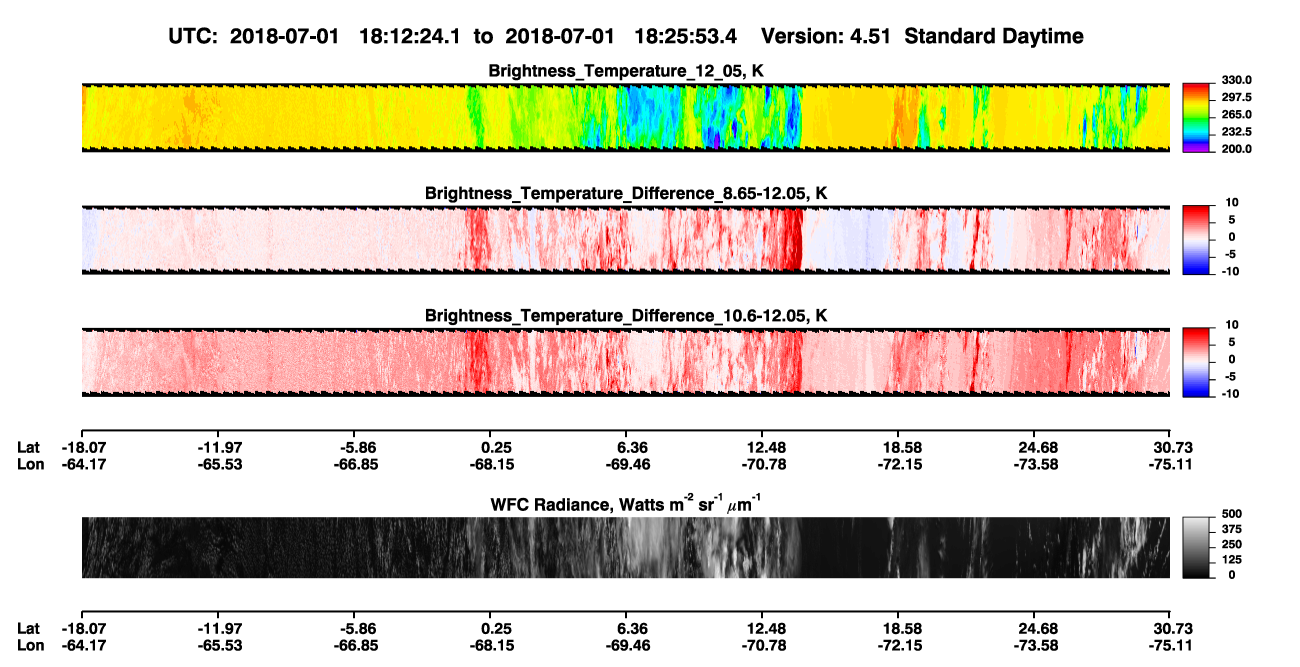Click longitude '-68.15' beneath the WFC Radiance image

[493, 646]
